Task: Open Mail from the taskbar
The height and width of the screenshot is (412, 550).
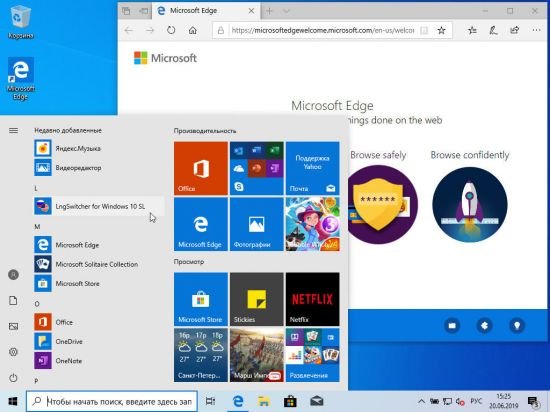Action: tap(317, 401)
